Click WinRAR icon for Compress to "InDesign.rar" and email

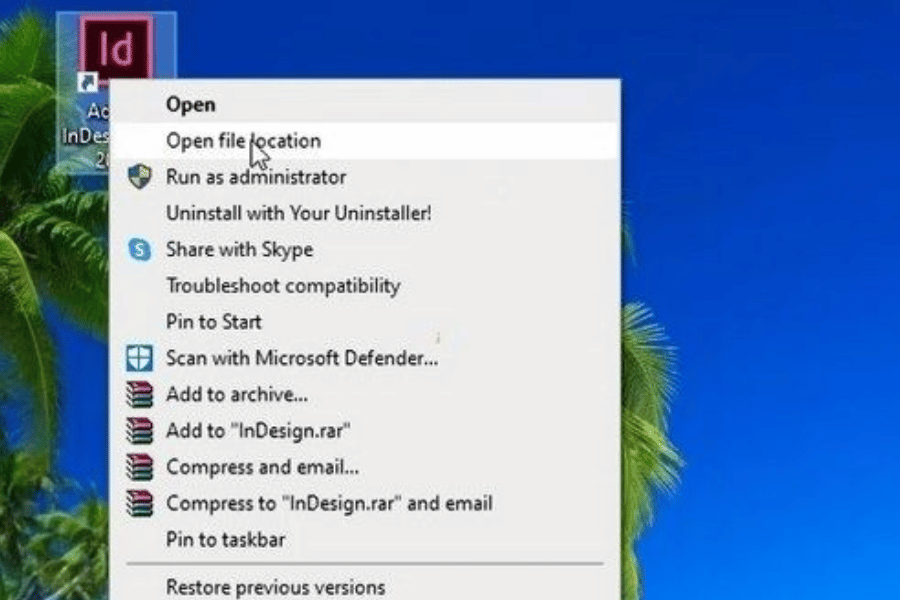[x=140, y=503]
